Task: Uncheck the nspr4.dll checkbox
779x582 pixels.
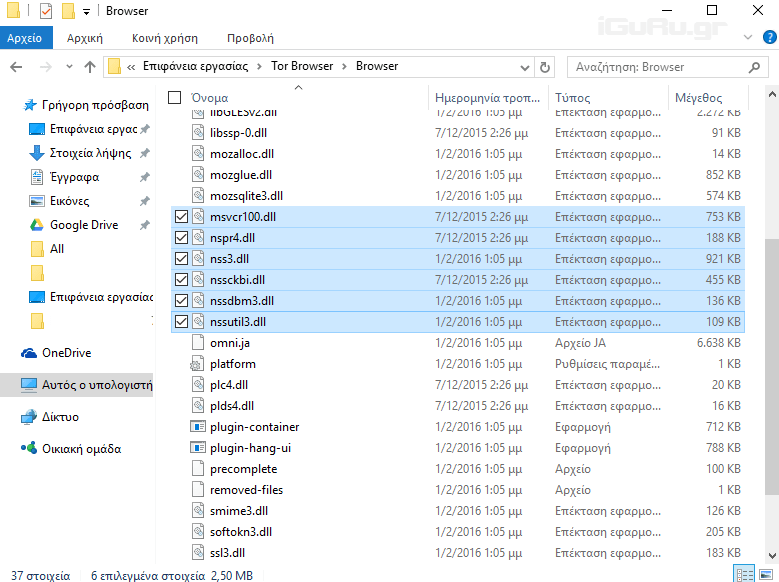Action: [181, 238]
